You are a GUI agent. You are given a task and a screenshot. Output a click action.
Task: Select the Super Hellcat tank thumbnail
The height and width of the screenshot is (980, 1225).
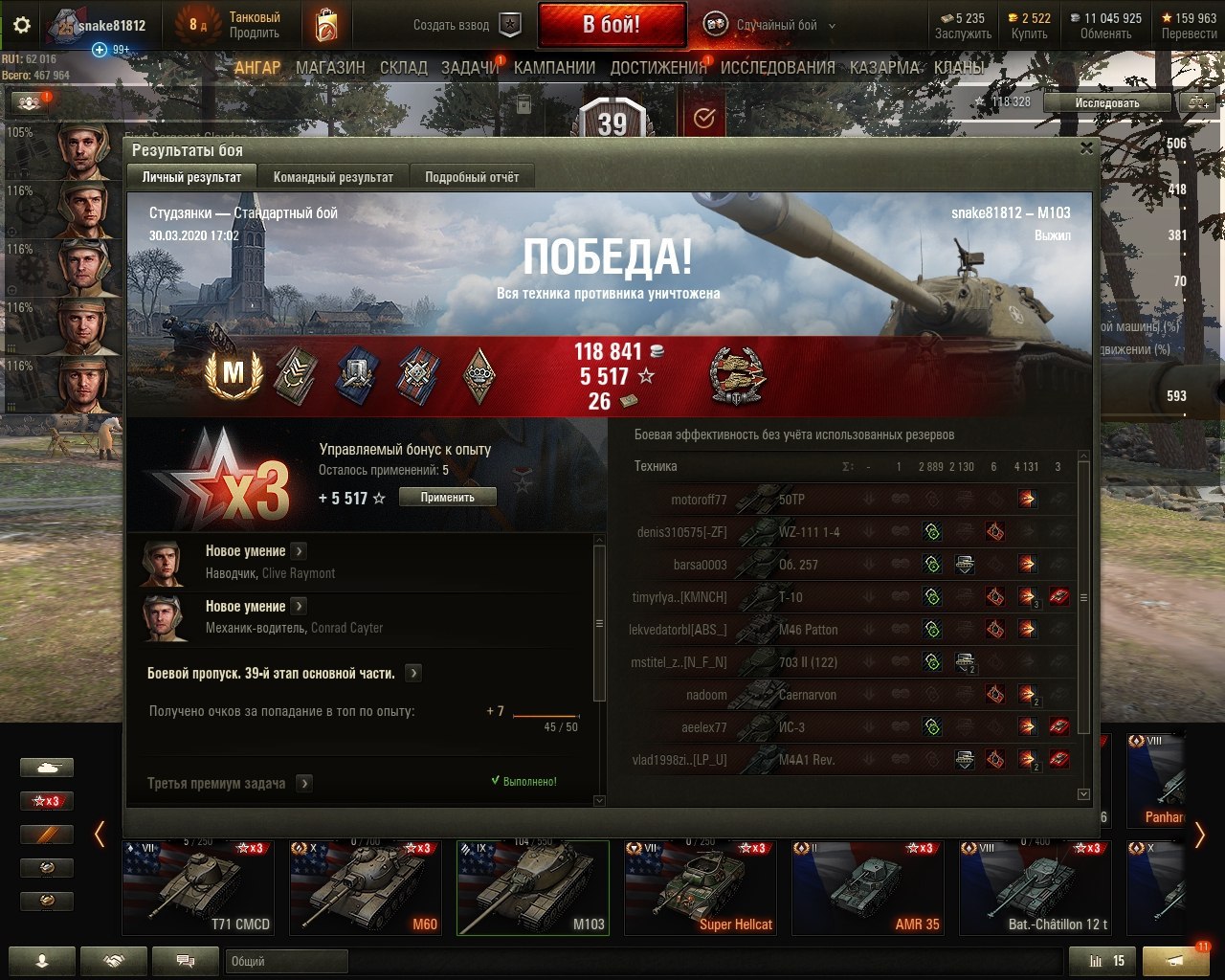[701, 887]
